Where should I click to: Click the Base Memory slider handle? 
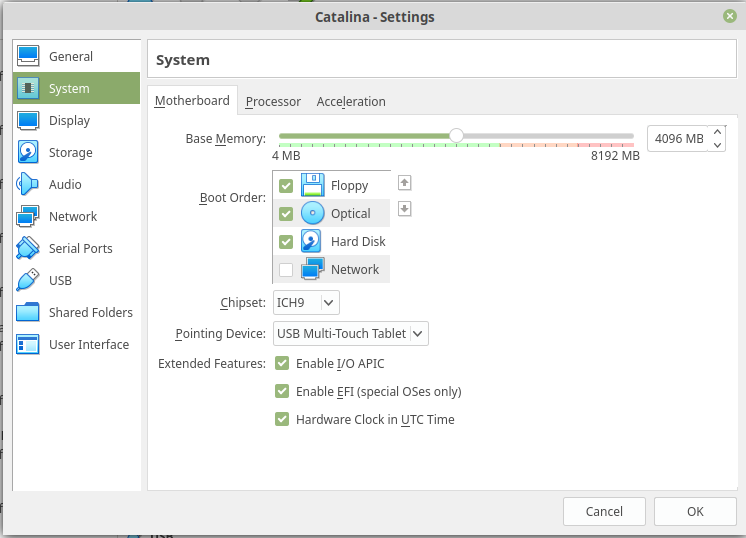(456, 136)
